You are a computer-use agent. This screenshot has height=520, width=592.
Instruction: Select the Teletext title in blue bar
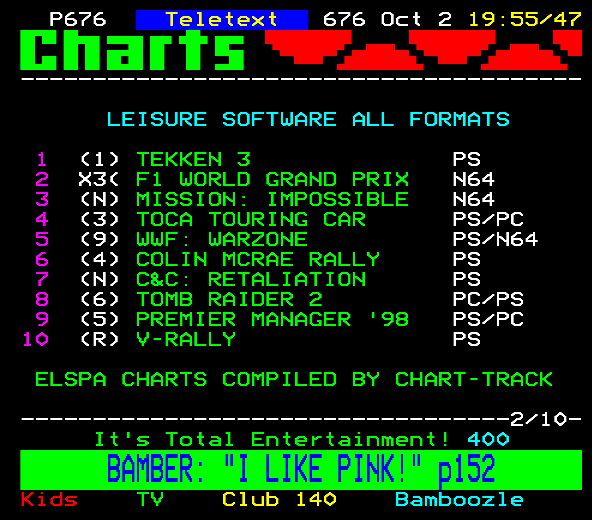point(222,20)
